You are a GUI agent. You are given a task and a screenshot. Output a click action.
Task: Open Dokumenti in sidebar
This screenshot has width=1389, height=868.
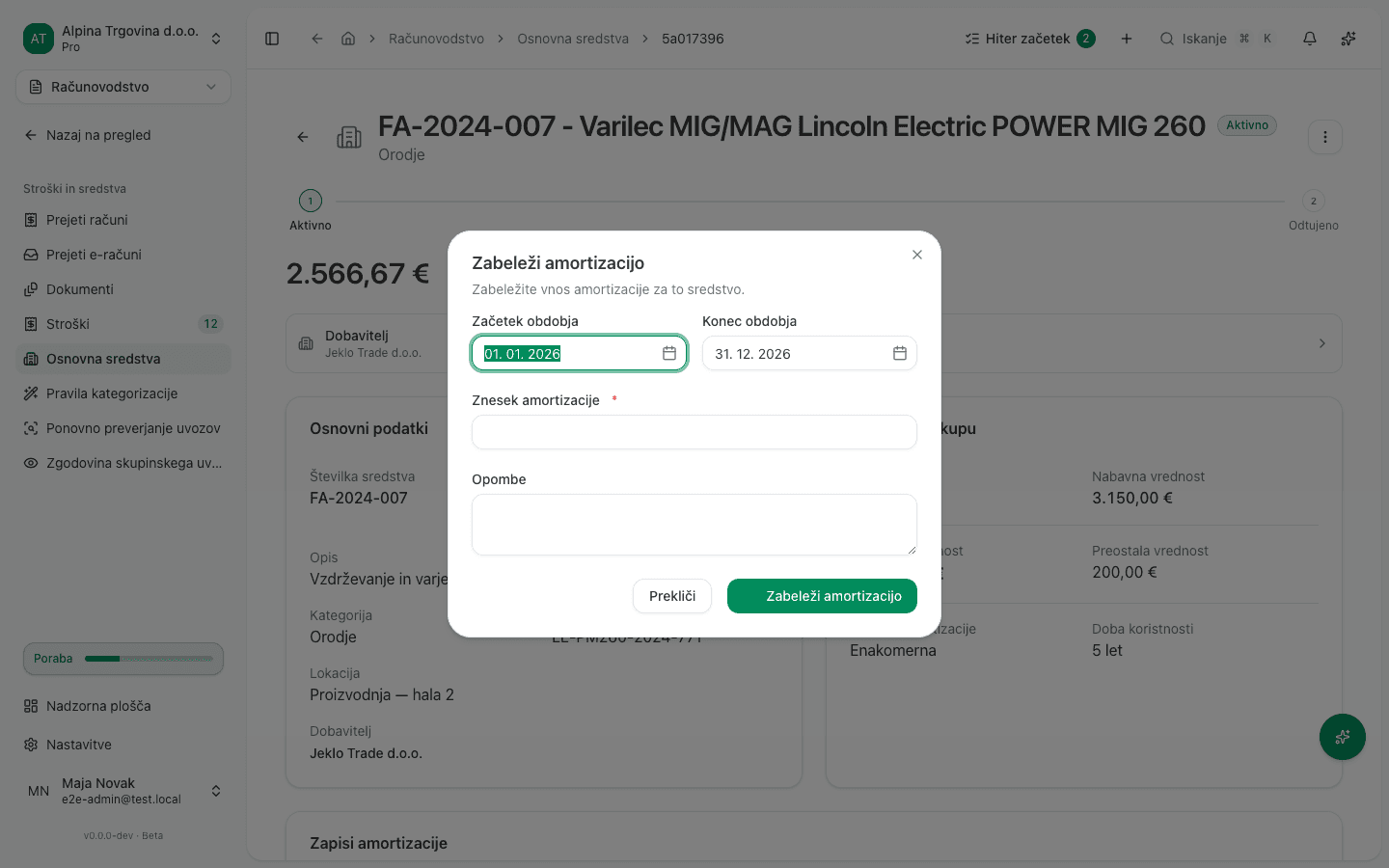[123, 289]
